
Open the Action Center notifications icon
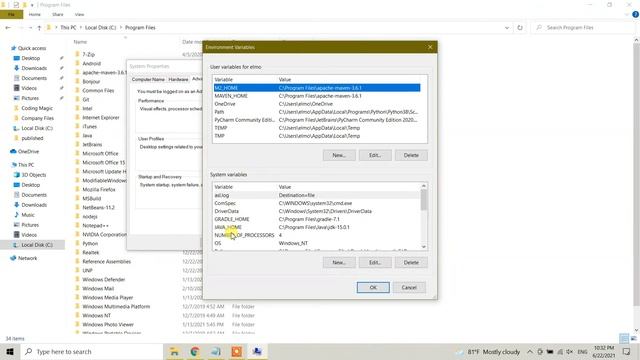[627, 351]
